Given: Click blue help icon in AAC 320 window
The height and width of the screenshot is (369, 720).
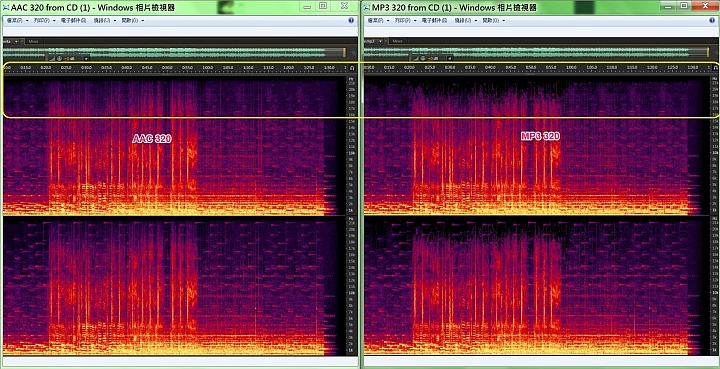Looking at the screenshot, I should 351,21.
